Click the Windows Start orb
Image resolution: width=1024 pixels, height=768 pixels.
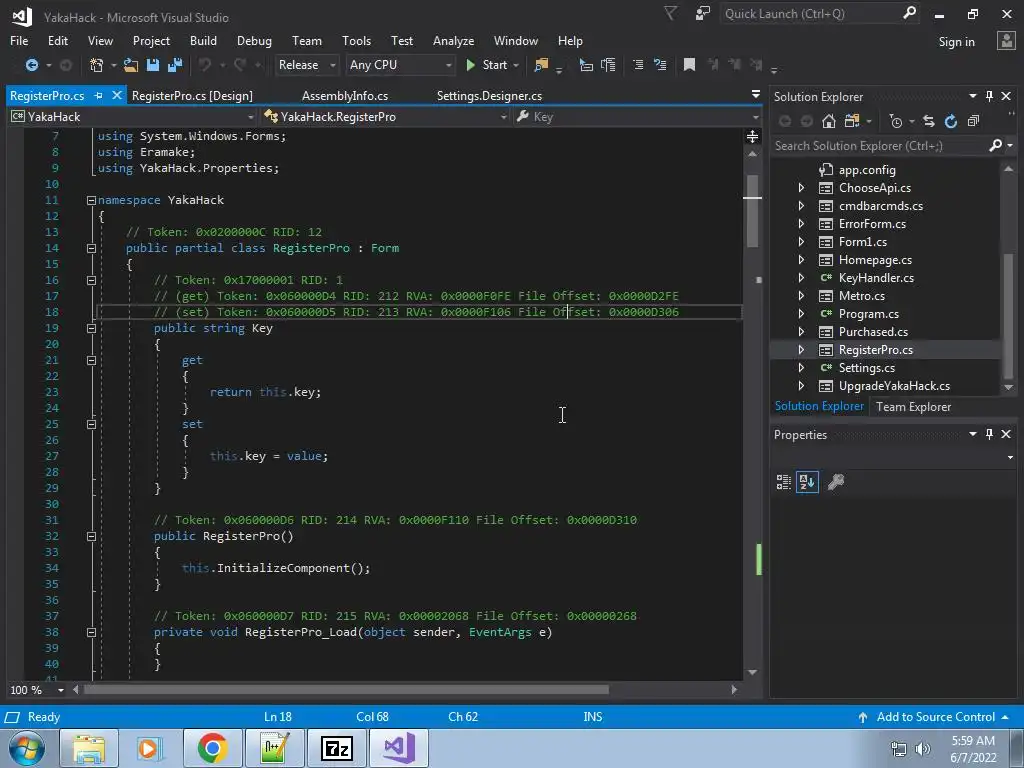(27, 748)
